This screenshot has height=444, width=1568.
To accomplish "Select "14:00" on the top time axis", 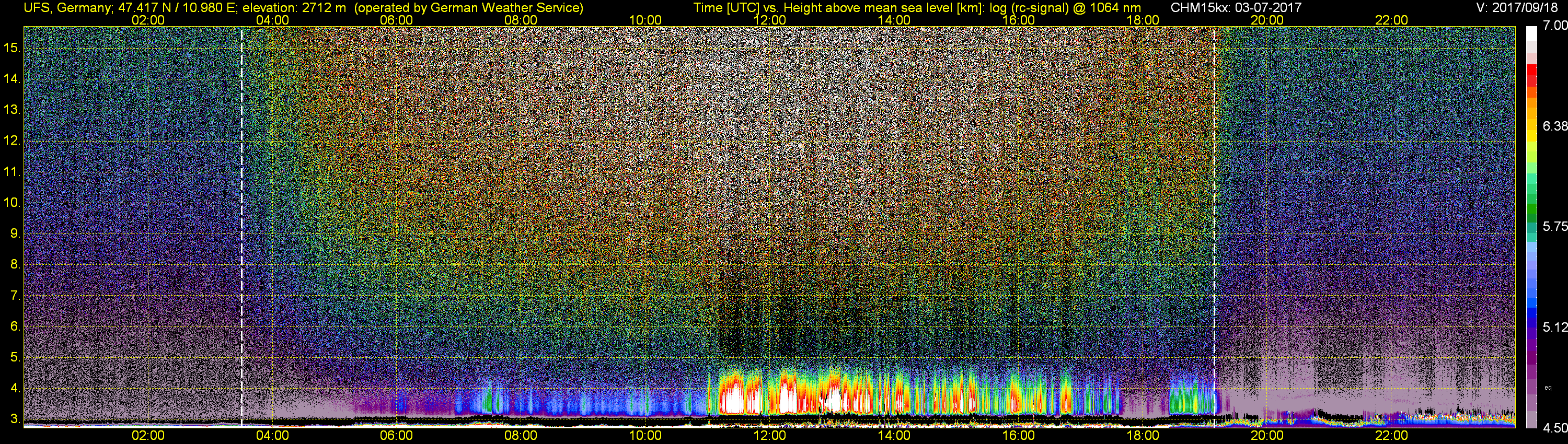I will pyautogui.click(x=894, y=20).
